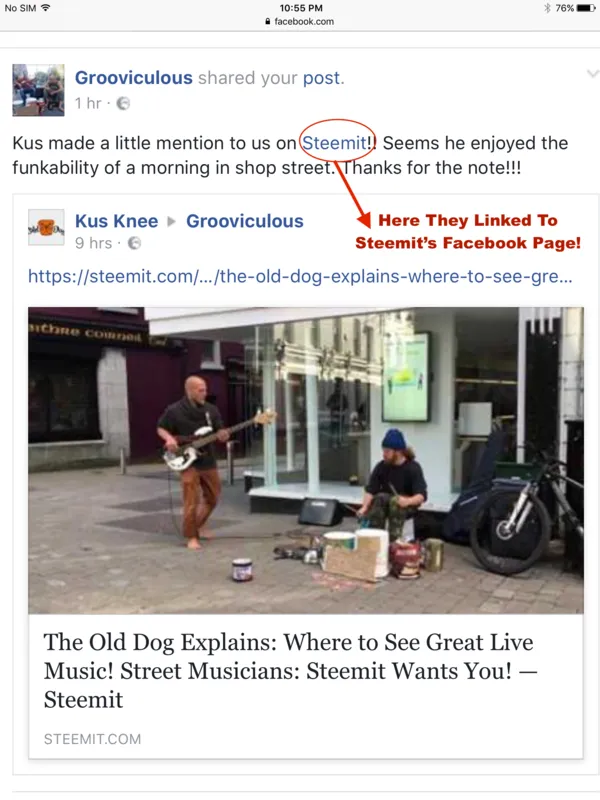600x800 pixels.
Task: Open the Steemit tagged page link
Action: (x=335, y=143)
